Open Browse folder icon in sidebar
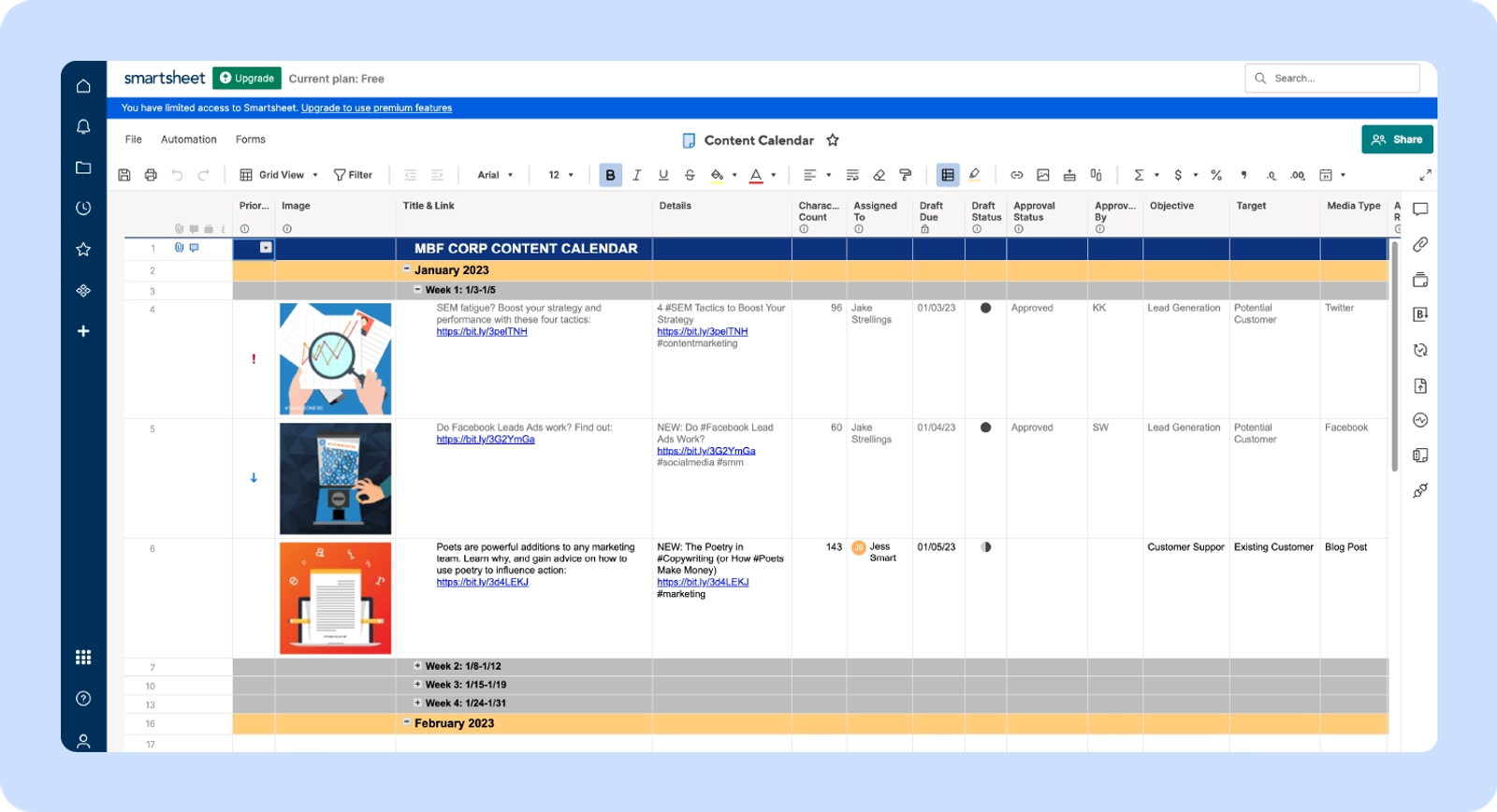 click(83, 167)
